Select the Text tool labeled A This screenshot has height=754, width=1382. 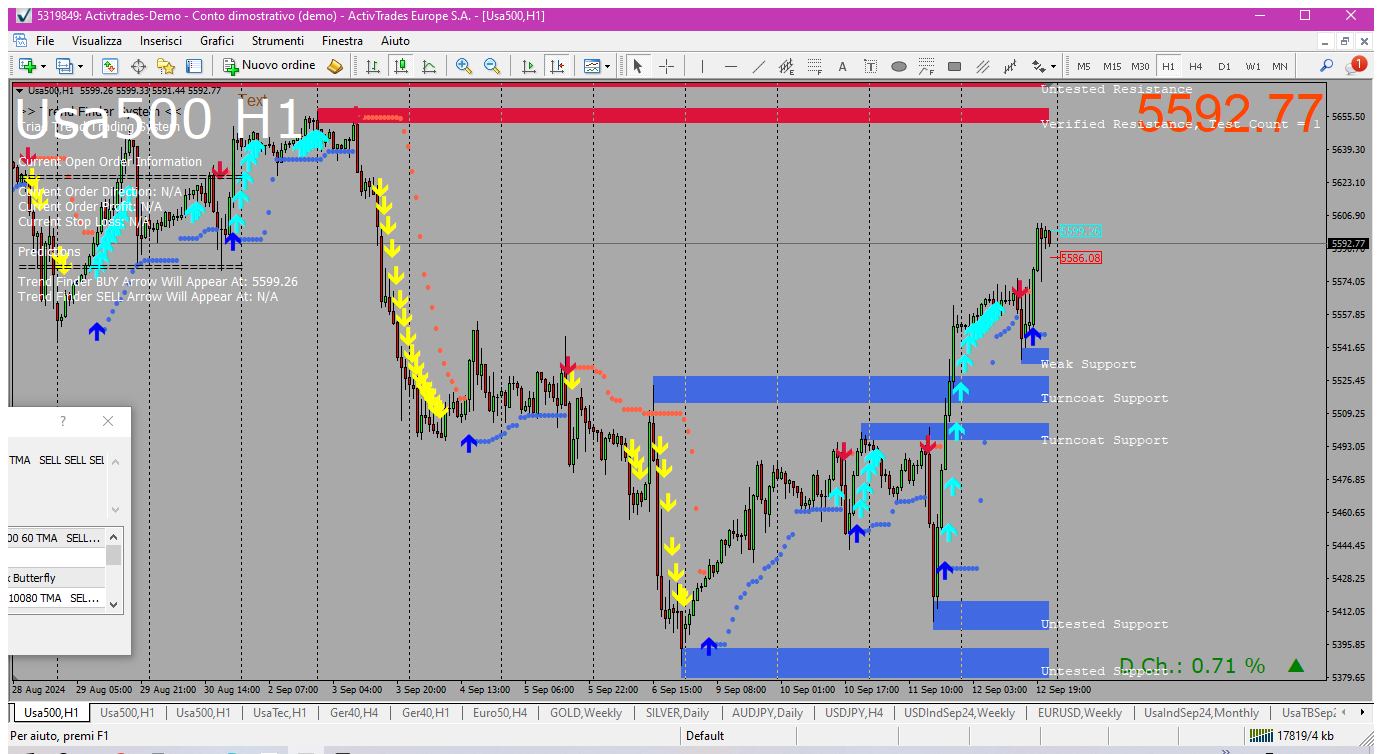(843, 66)
